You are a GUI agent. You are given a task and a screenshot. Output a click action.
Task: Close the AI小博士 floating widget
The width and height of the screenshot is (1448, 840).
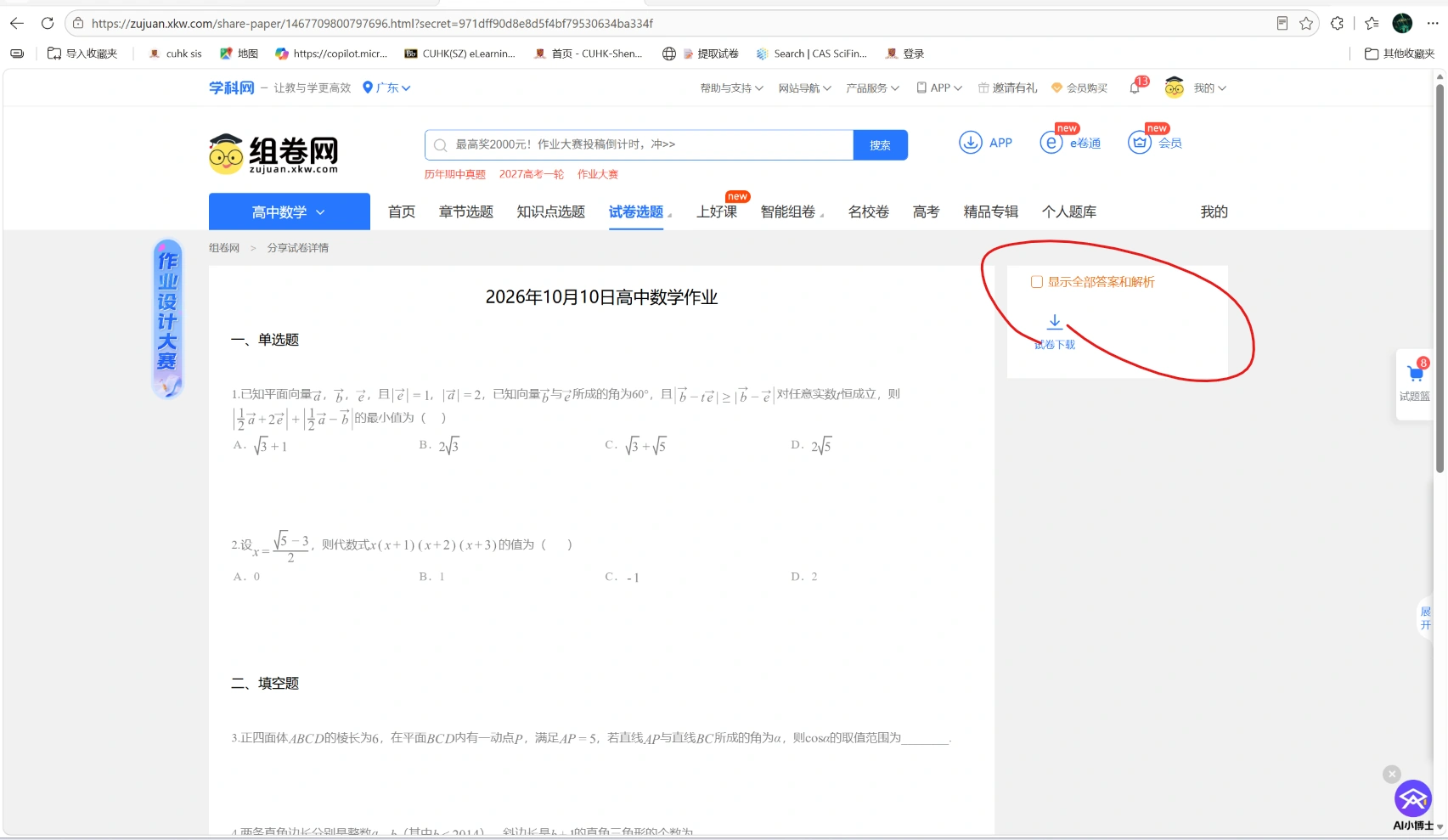tap(1391, 774)
